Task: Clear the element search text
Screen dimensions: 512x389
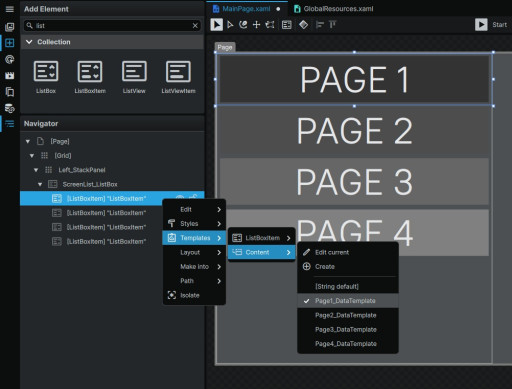Action: pyautogui.click(x=195, y=26)
